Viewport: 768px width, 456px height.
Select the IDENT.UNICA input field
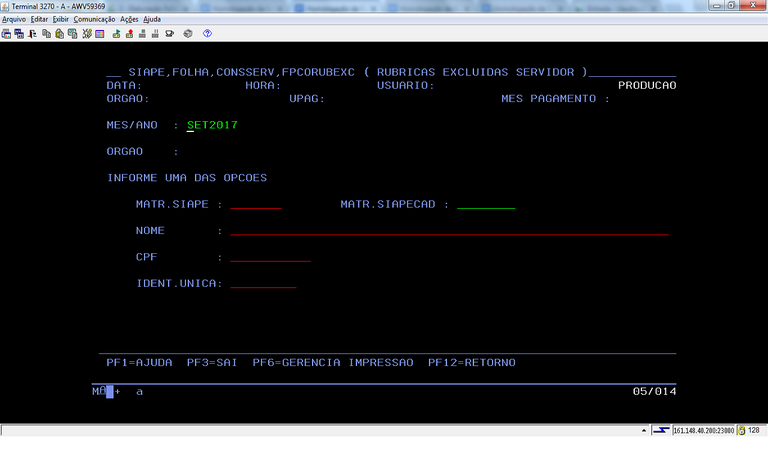[x=263, y=284]
